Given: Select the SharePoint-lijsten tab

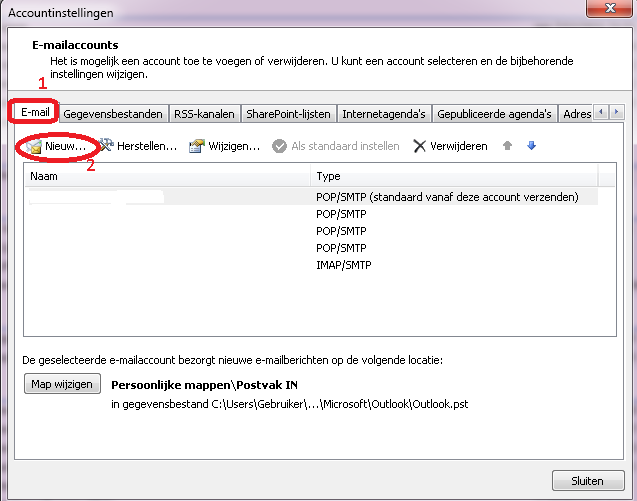Looking at the screenshot, I should (x=288, y=114).
